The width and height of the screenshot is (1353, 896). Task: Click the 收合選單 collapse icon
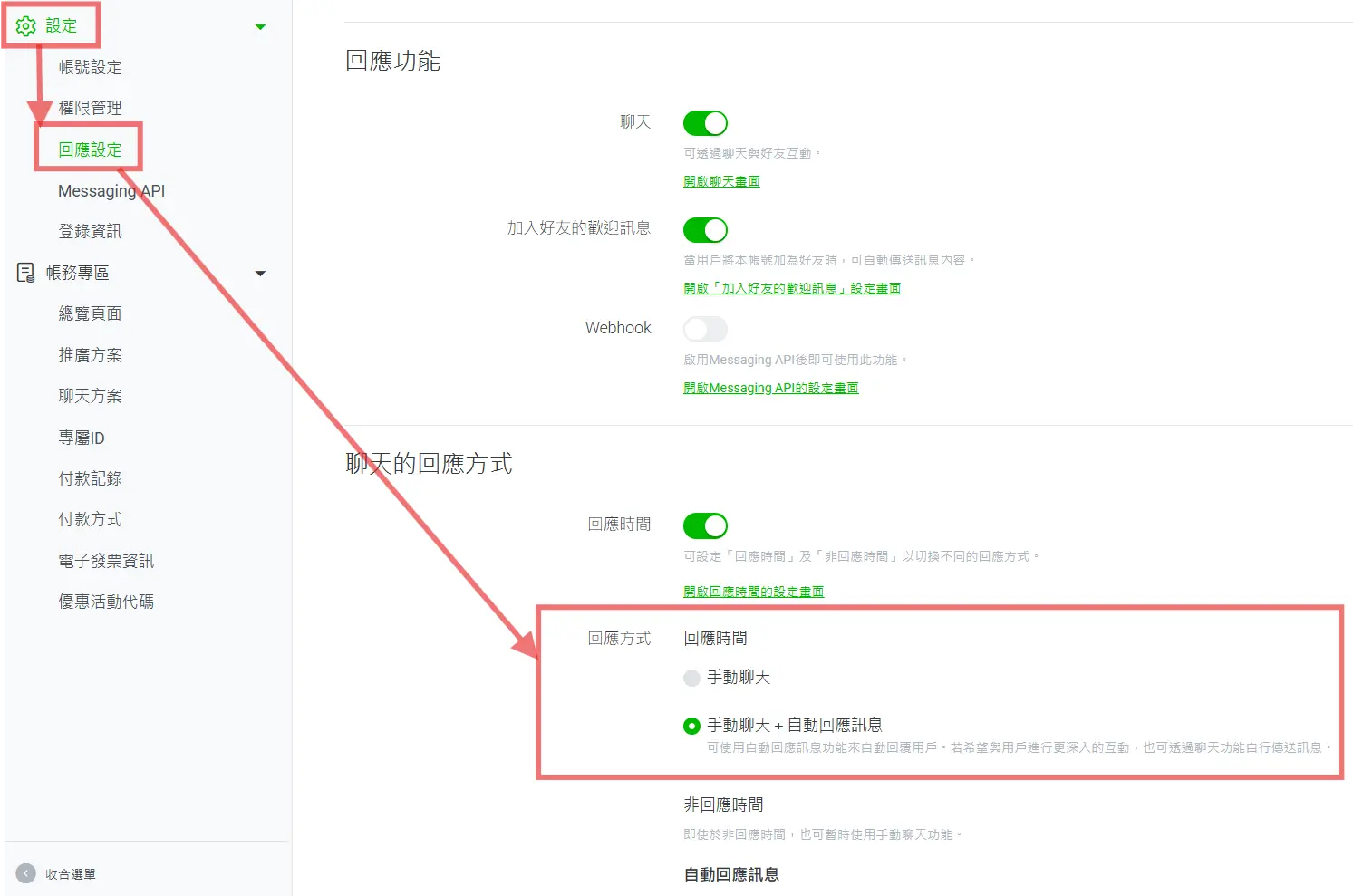(26, 873)
